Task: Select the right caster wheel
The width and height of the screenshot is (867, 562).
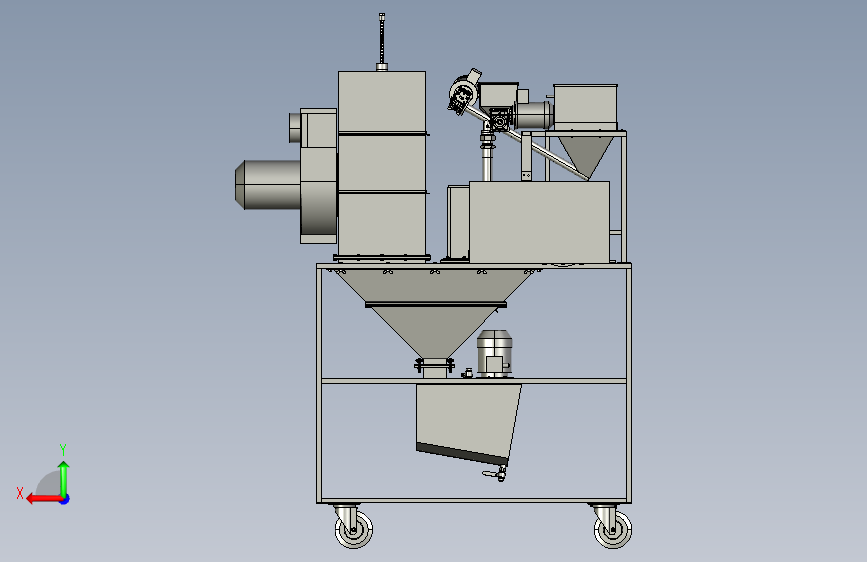Action: click(613, 529)
